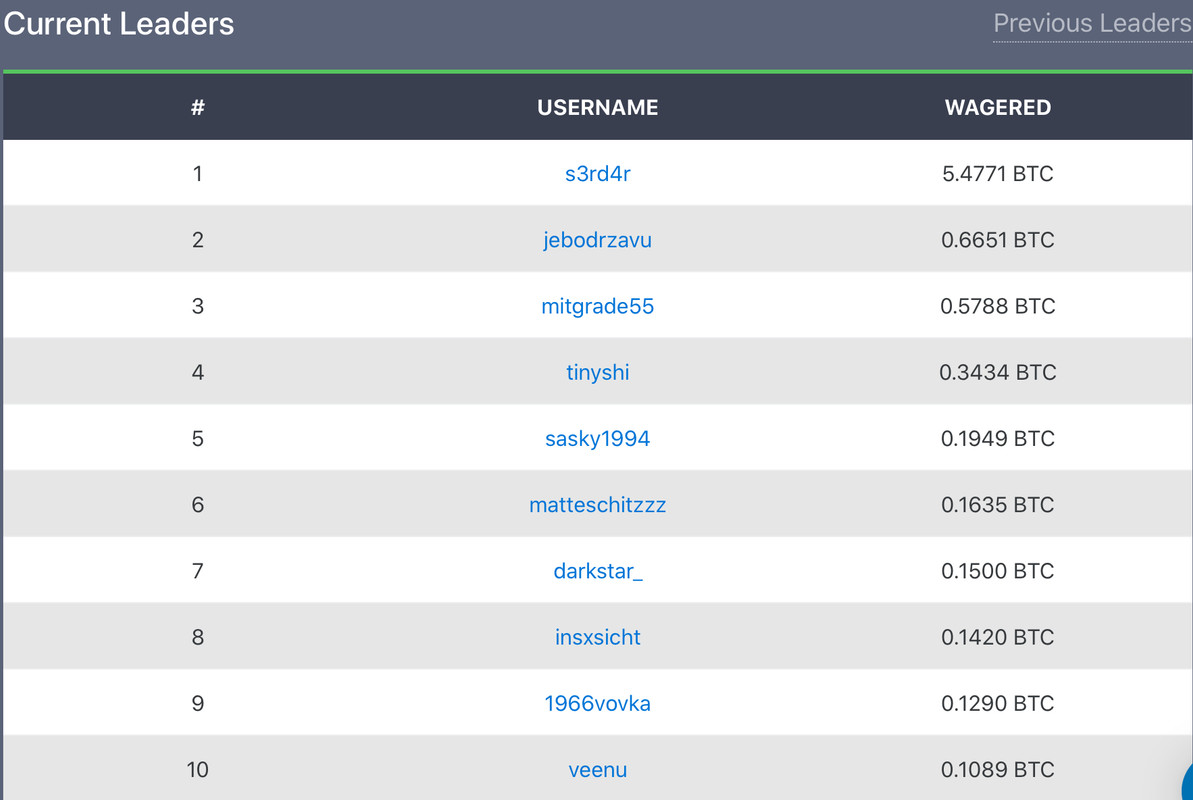The height and width of the screenshot is (800, 1193).
Task: Select the darkstar_ username link
Action: [x=598, y=571]
